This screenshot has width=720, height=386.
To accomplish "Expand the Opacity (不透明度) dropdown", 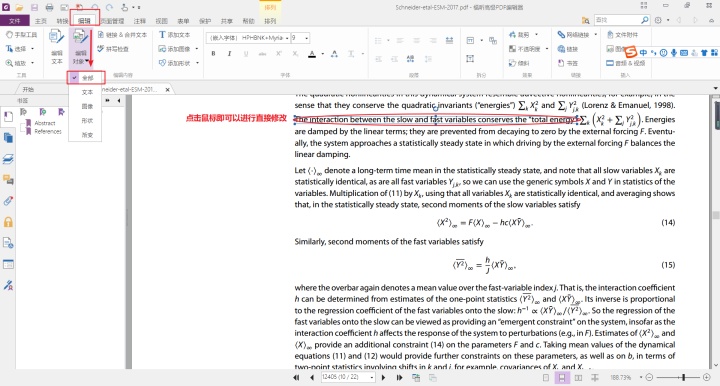I will pyautogui.click(x=547, y=49).
